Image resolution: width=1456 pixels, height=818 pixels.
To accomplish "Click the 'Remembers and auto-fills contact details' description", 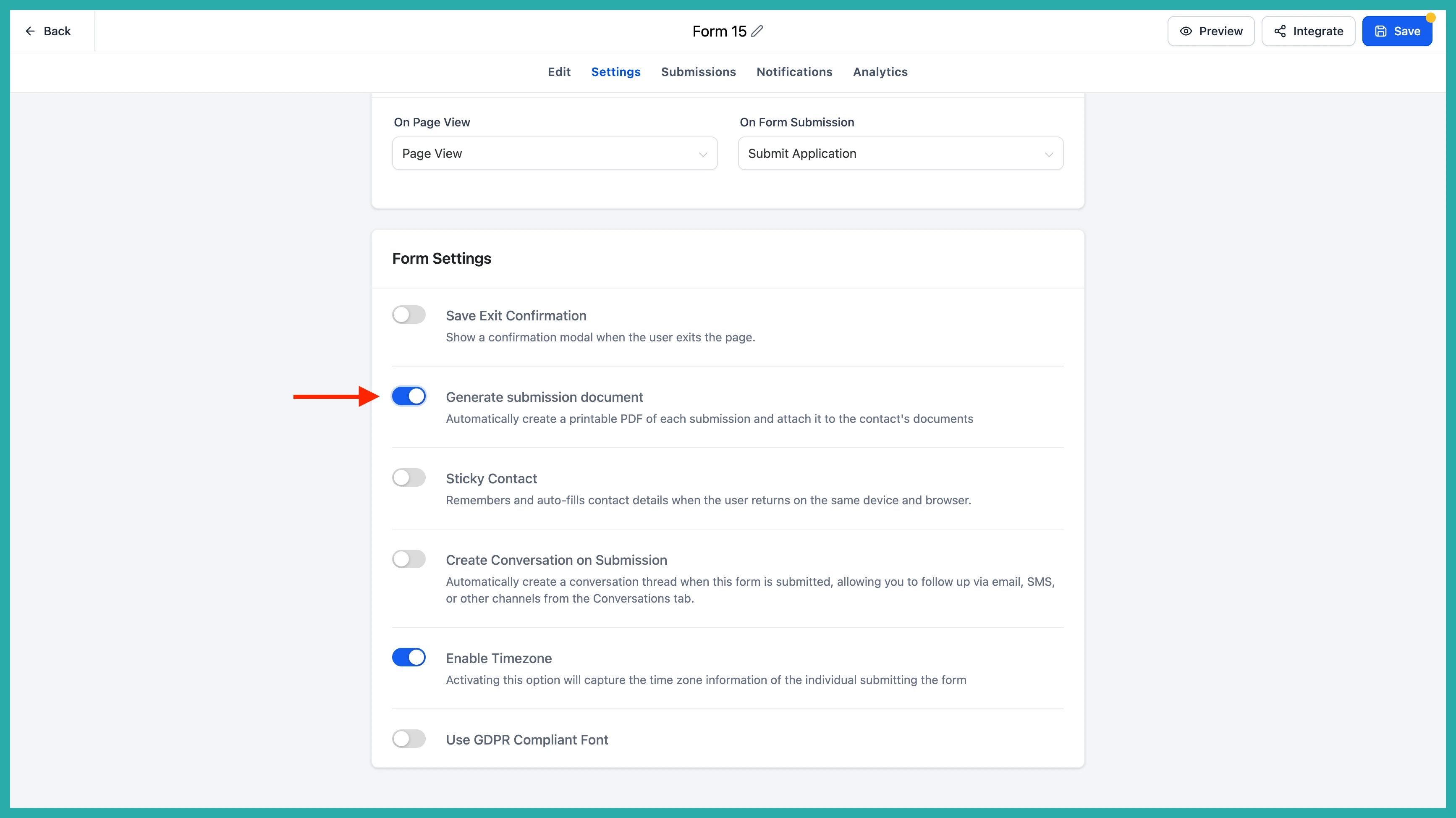I will coord(708,500).
